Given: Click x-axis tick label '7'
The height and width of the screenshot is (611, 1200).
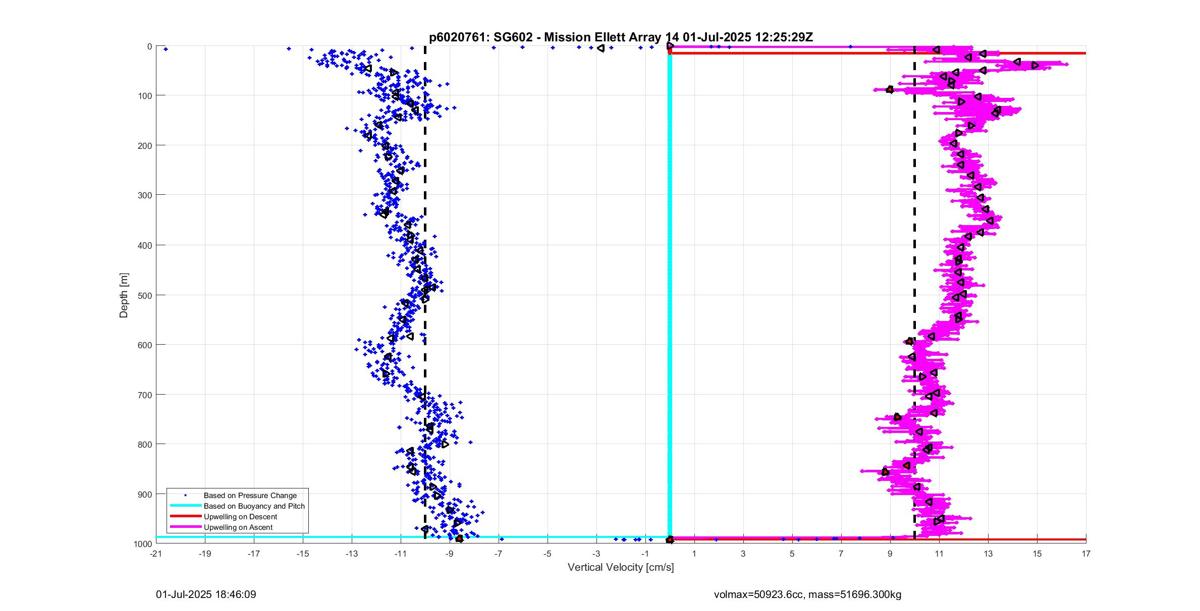Looking at the screenshot, I should point(842,553).
